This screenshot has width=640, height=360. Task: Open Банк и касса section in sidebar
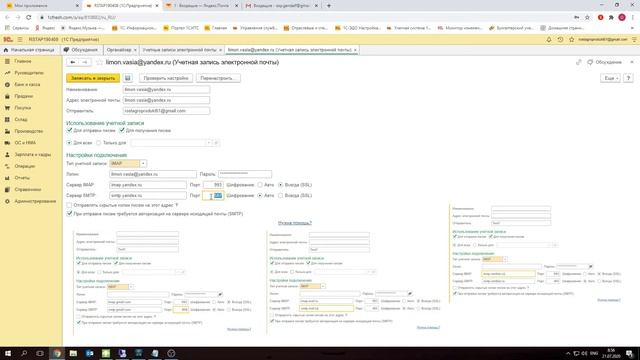[x=27, y=84]
